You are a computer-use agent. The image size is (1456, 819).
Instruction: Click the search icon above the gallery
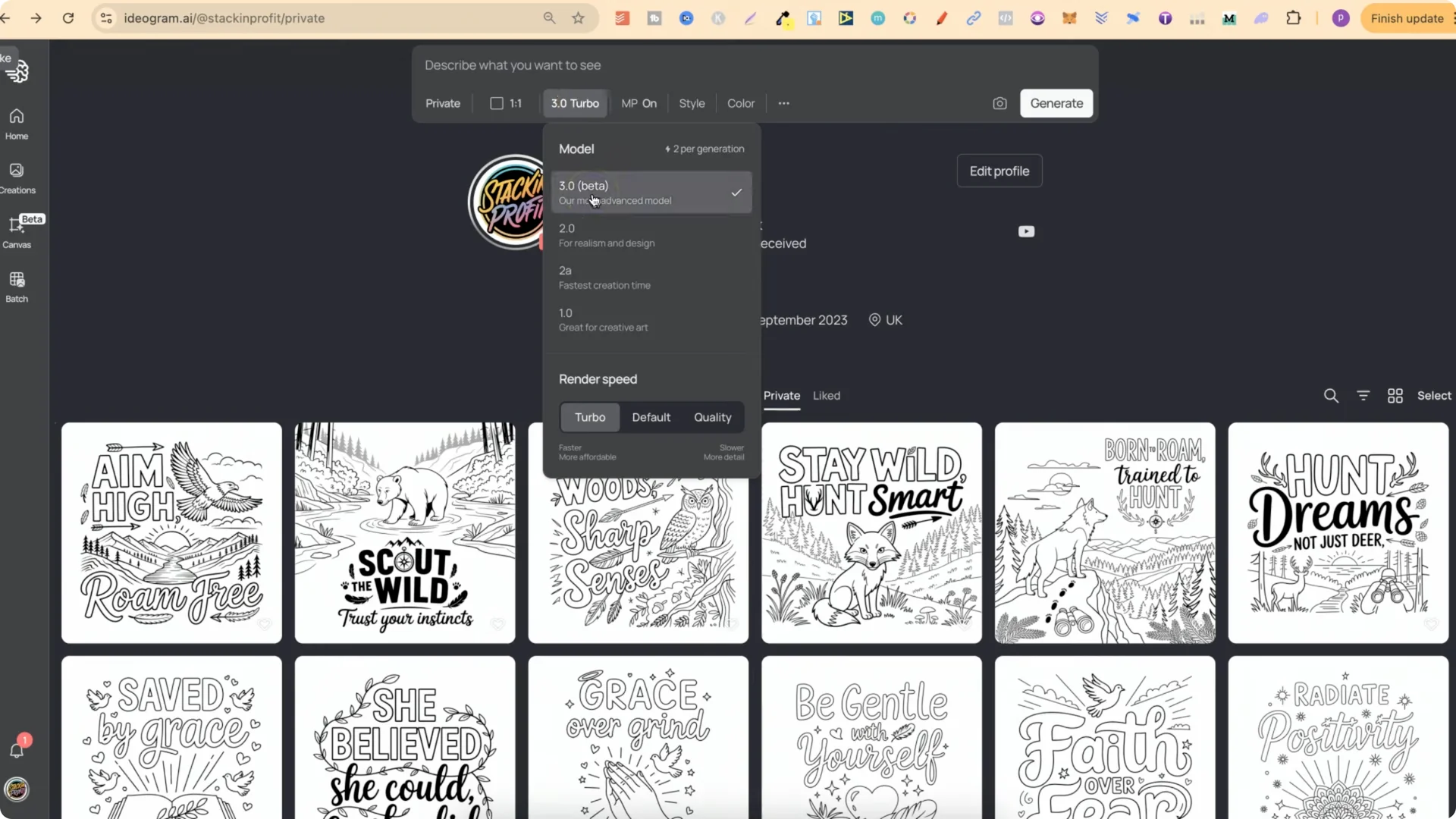click(x=1331, y=395)
